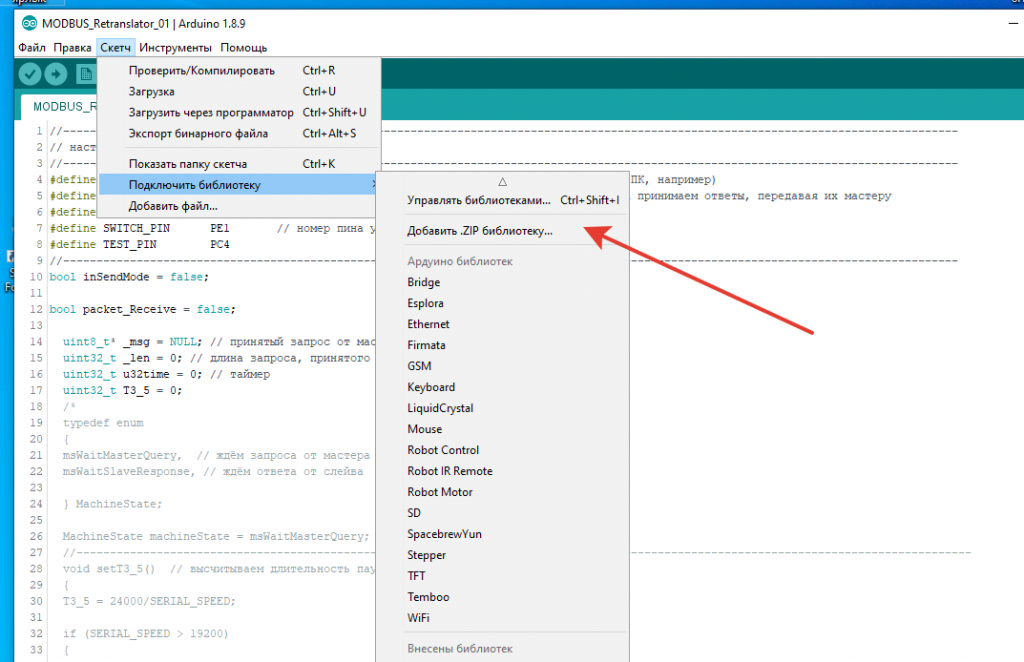Open the Помощь menu

coord(244,48)
